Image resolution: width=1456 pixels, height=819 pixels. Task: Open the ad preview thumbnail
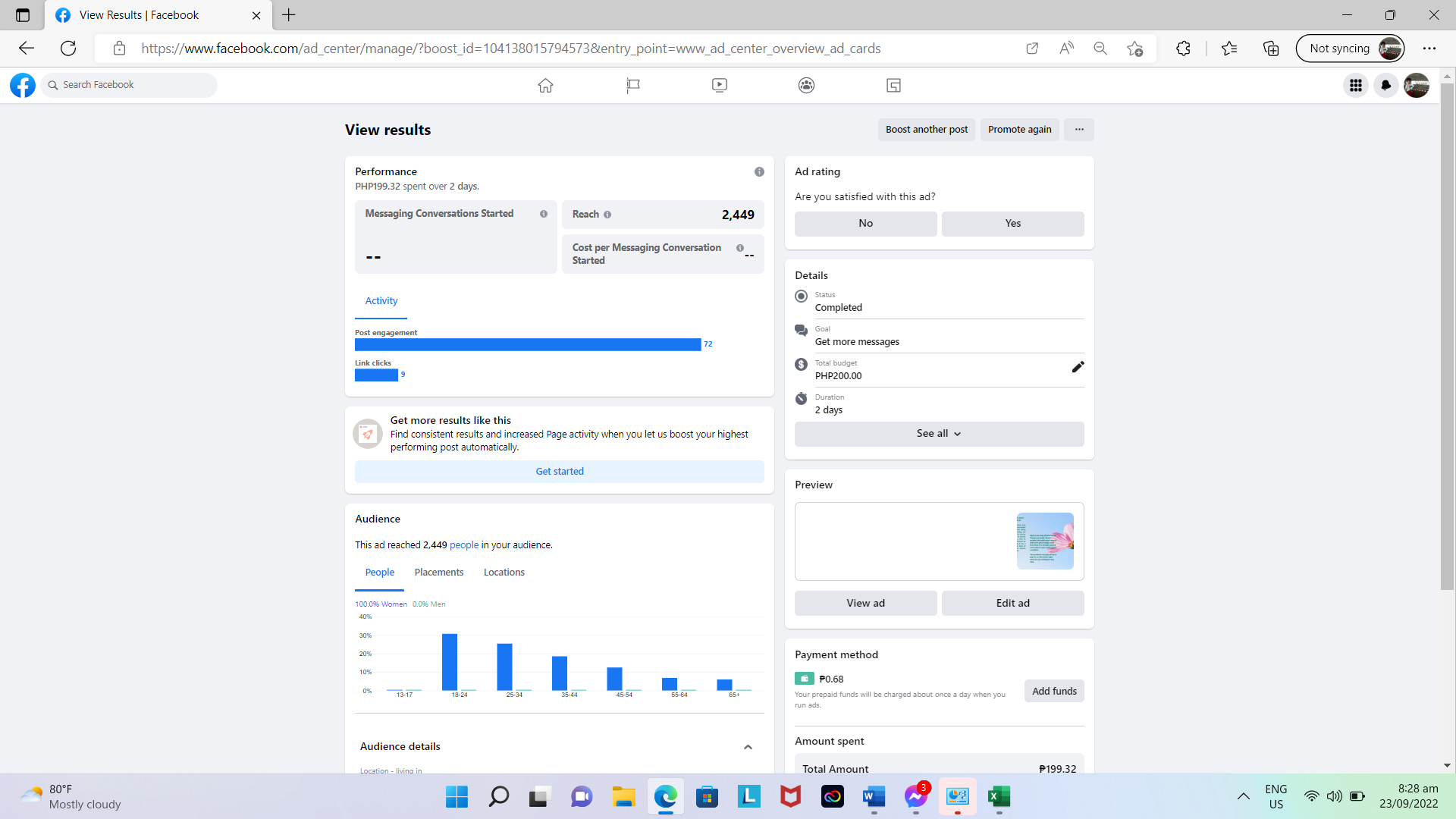coord(1045,541)
